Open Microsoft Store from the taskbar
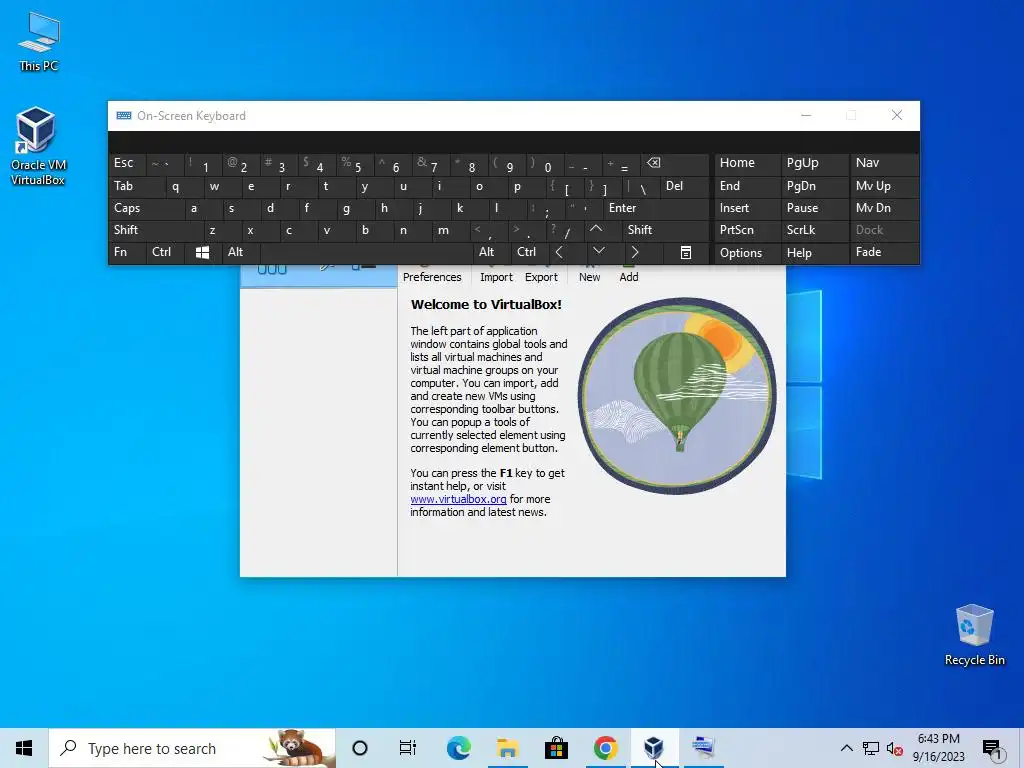1024x768 pixels. coord(556,748)
